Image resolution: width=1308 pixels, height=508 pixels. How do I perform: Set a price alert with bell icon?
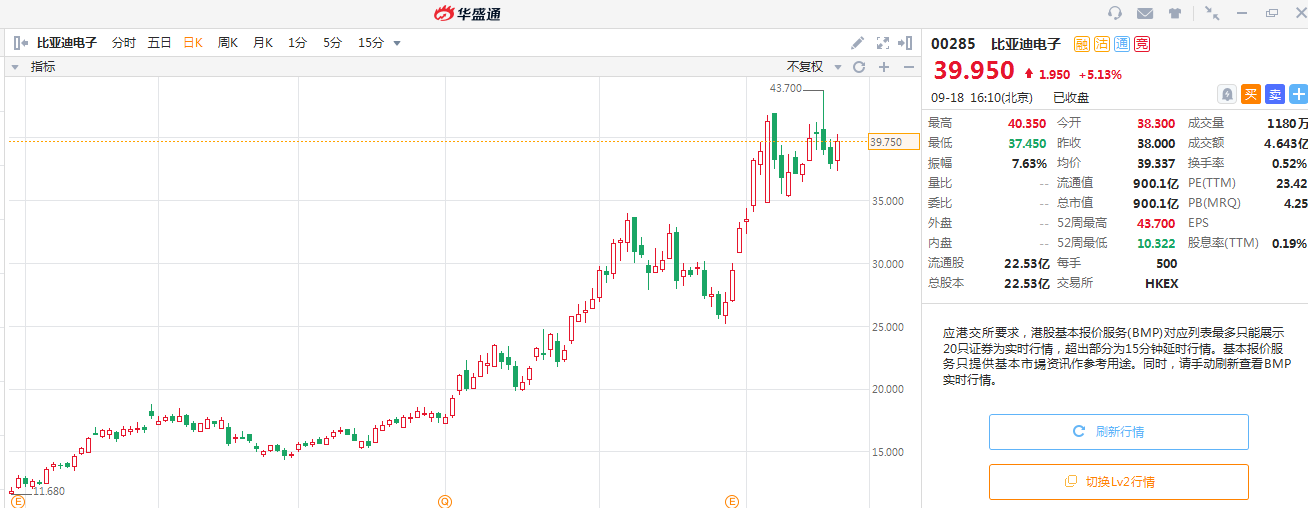pyautogui.click(x=1227, y=94)
